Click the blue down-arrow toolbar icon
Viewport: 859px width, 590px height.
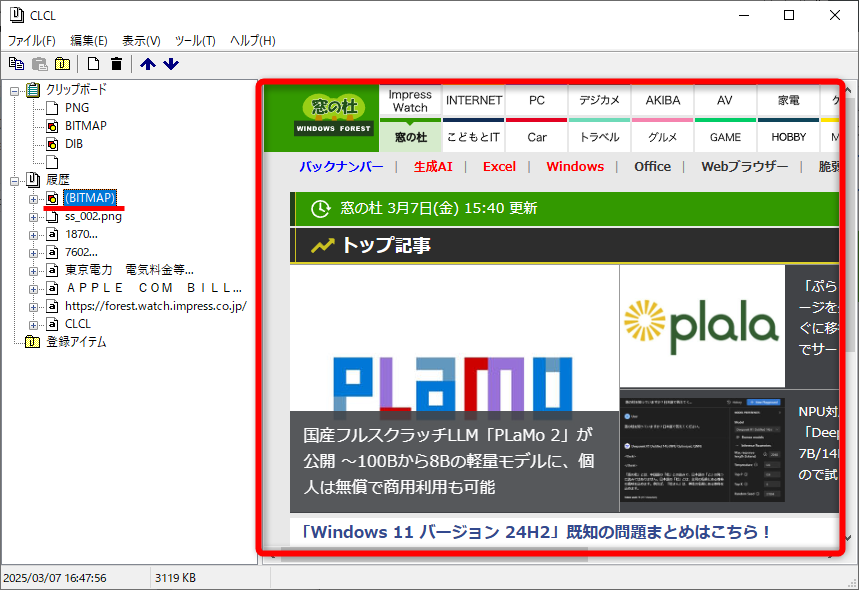(170, 63)
